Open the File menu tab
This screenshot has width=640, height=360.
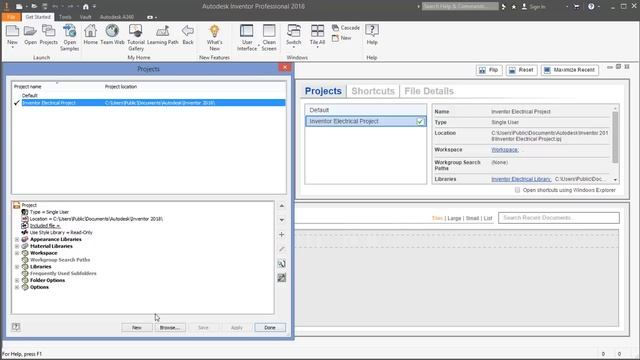[x=11, y=17]
